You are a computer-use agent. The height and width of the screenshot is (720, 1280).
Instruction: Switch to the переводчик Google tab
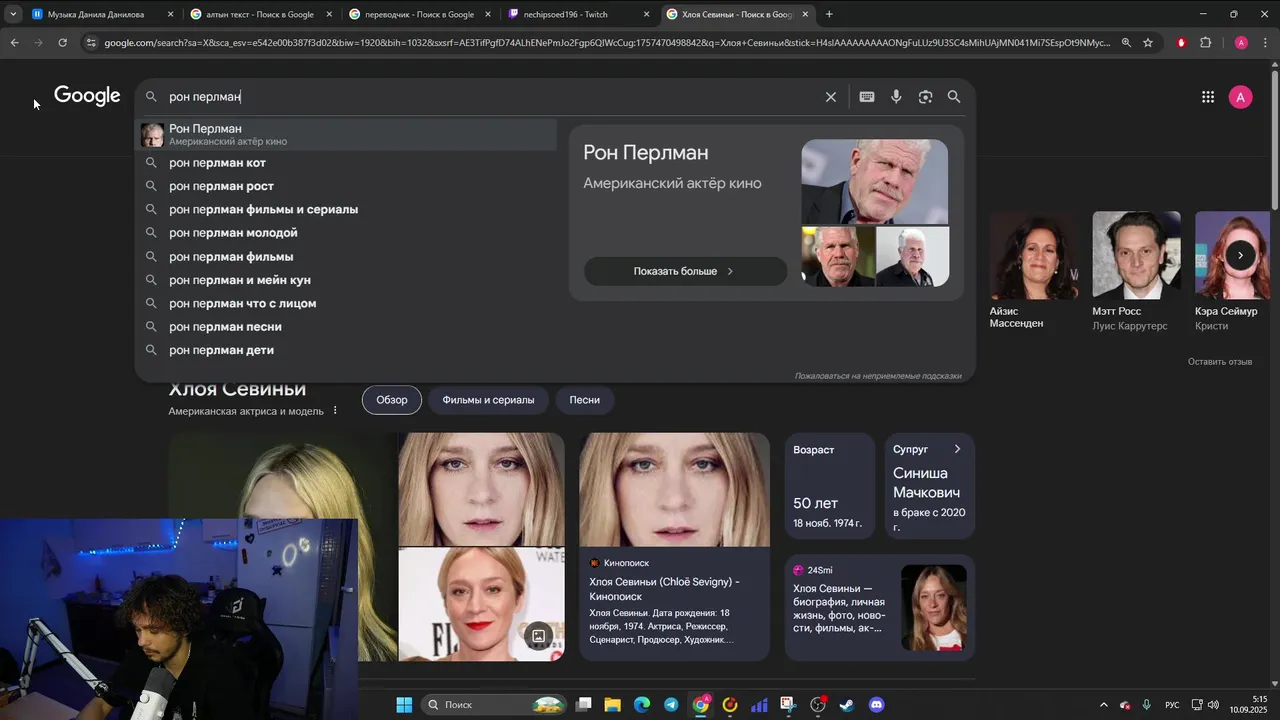click(x=420, y=14)
